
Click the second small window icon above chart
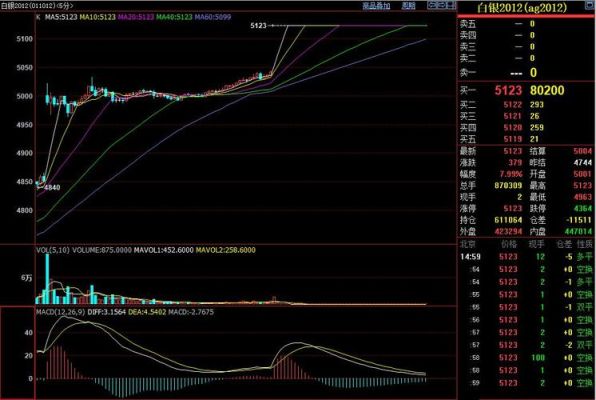click(442, 5)
